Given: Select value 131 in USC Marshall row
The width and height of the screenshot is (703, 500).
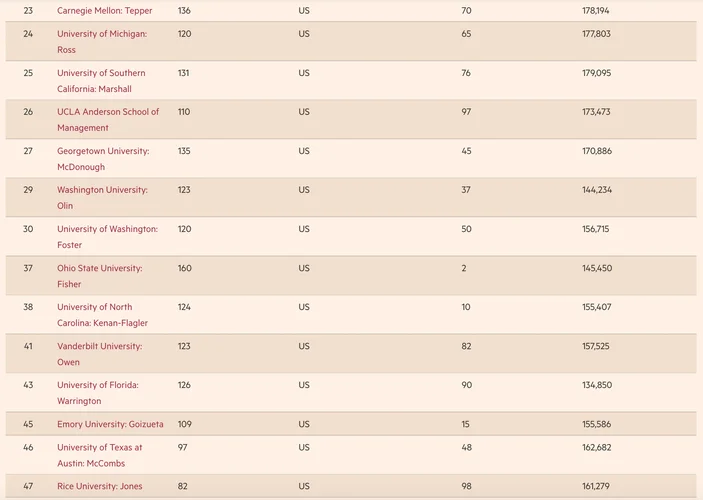Looking at the screenshot, I should (183, 73).
